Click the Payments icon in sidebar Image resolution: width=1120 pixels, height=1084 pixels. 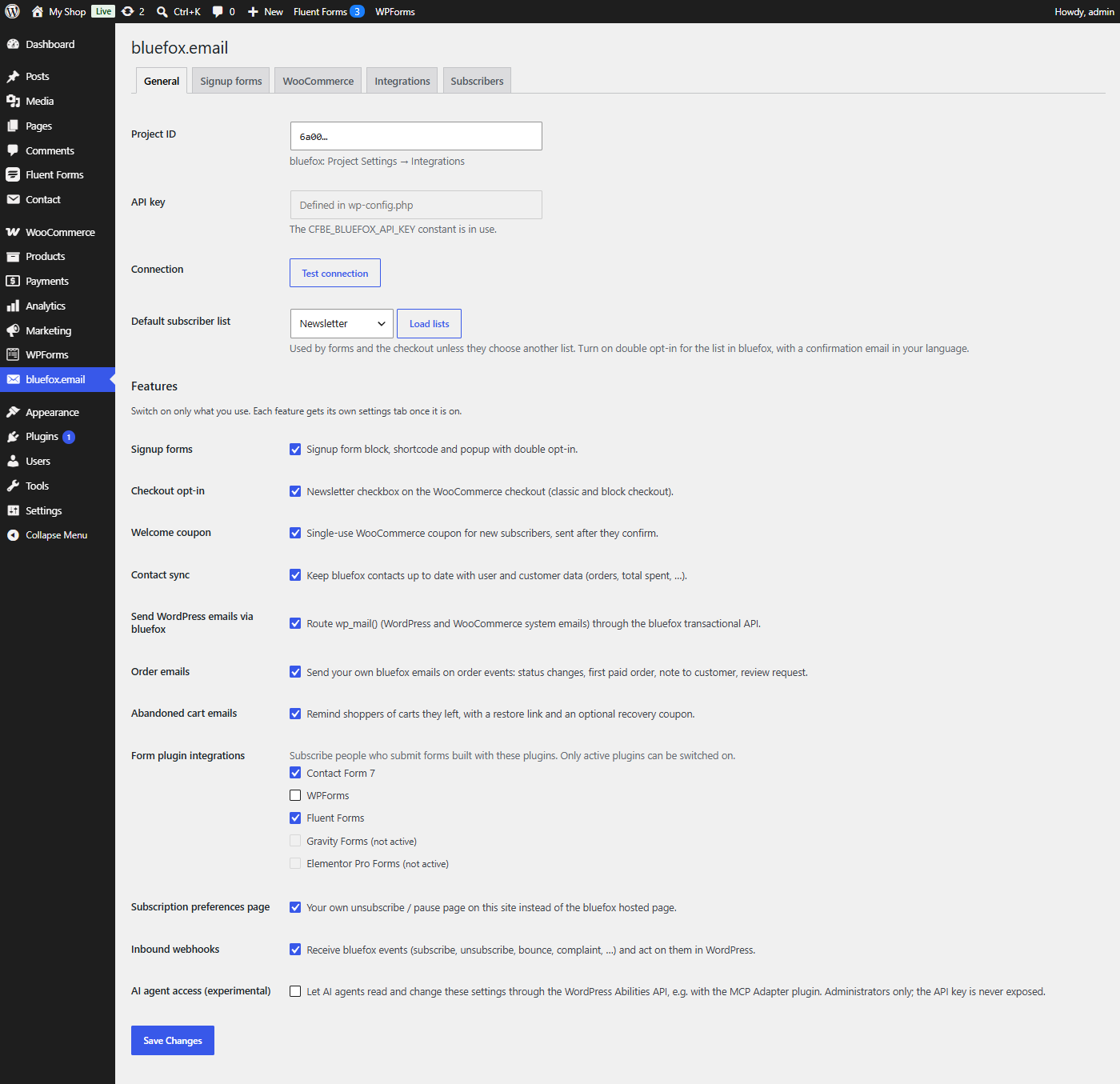(x=13, y=281)
